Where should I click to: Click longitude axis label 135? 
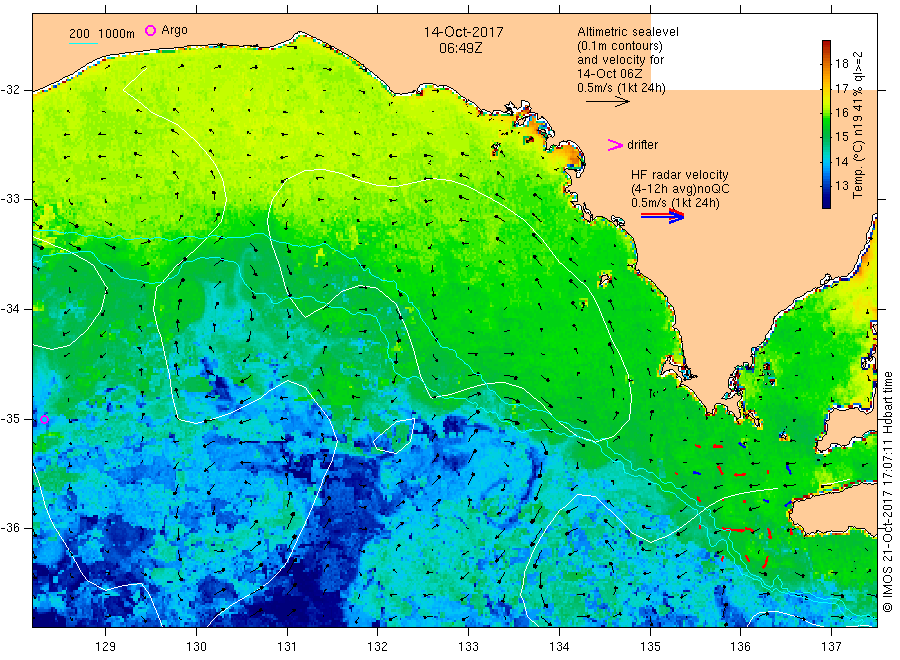[x=650, y=646]
